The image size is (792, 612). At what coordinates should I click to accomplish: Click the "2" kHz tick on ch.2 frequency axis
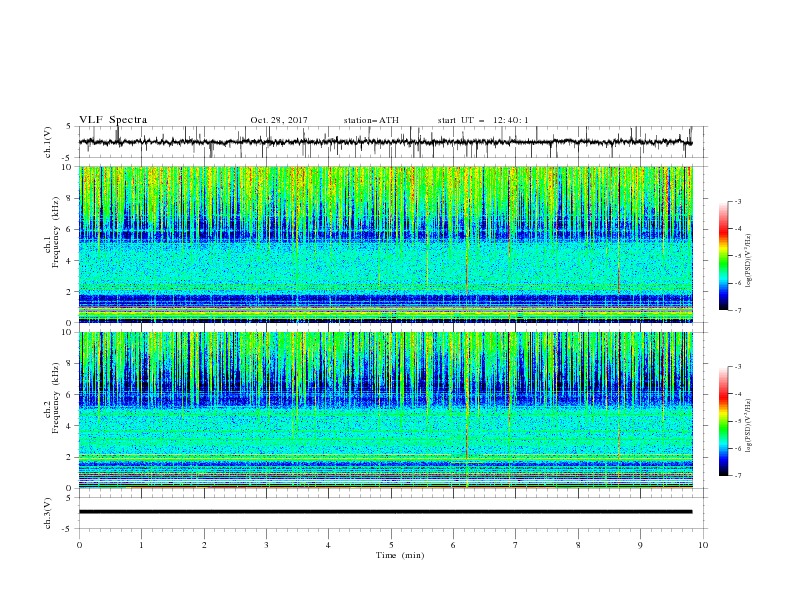(x=70, y=457)
